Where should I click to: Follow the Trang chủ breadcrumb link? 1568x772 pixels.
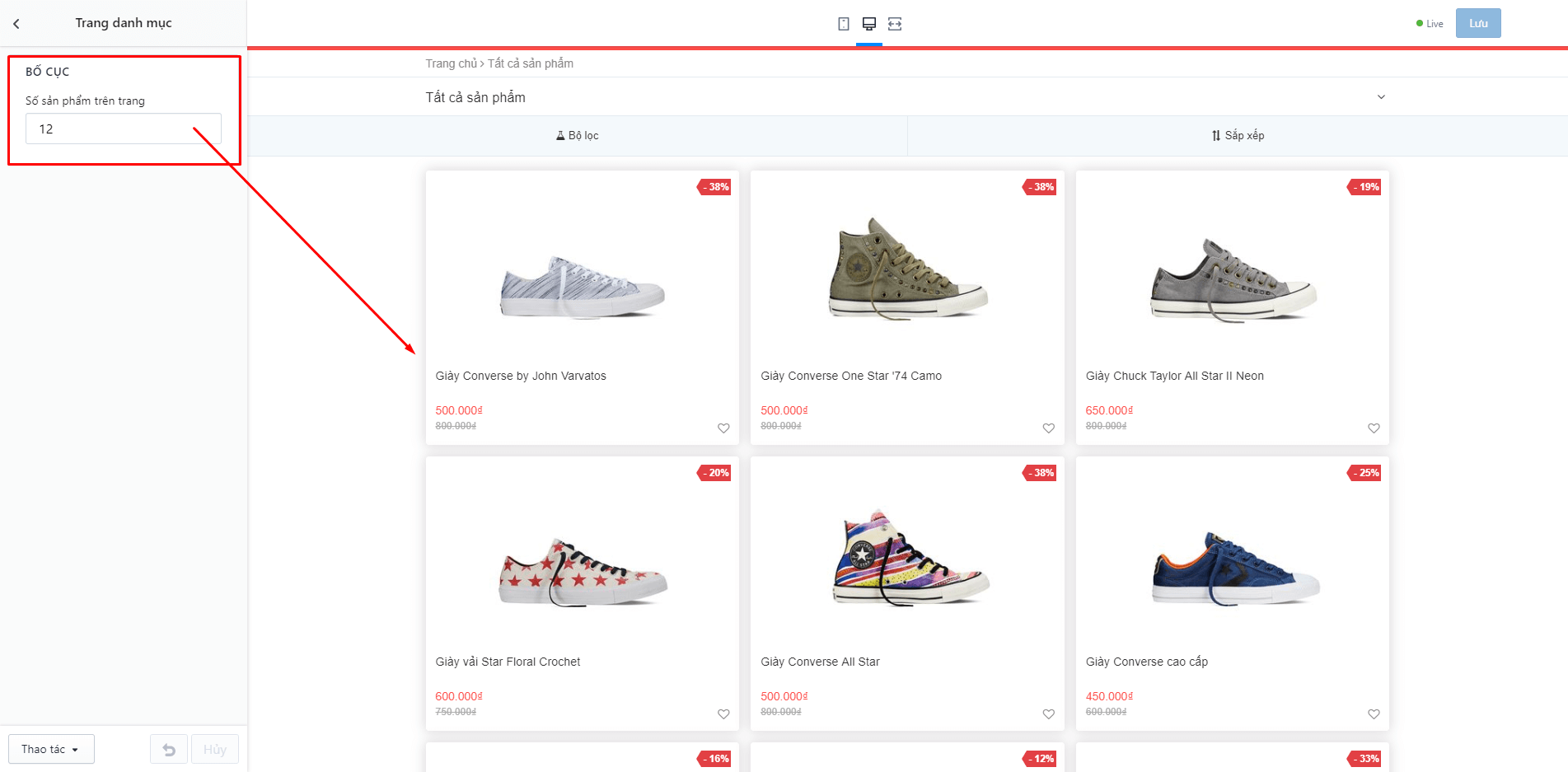[451, 63]
